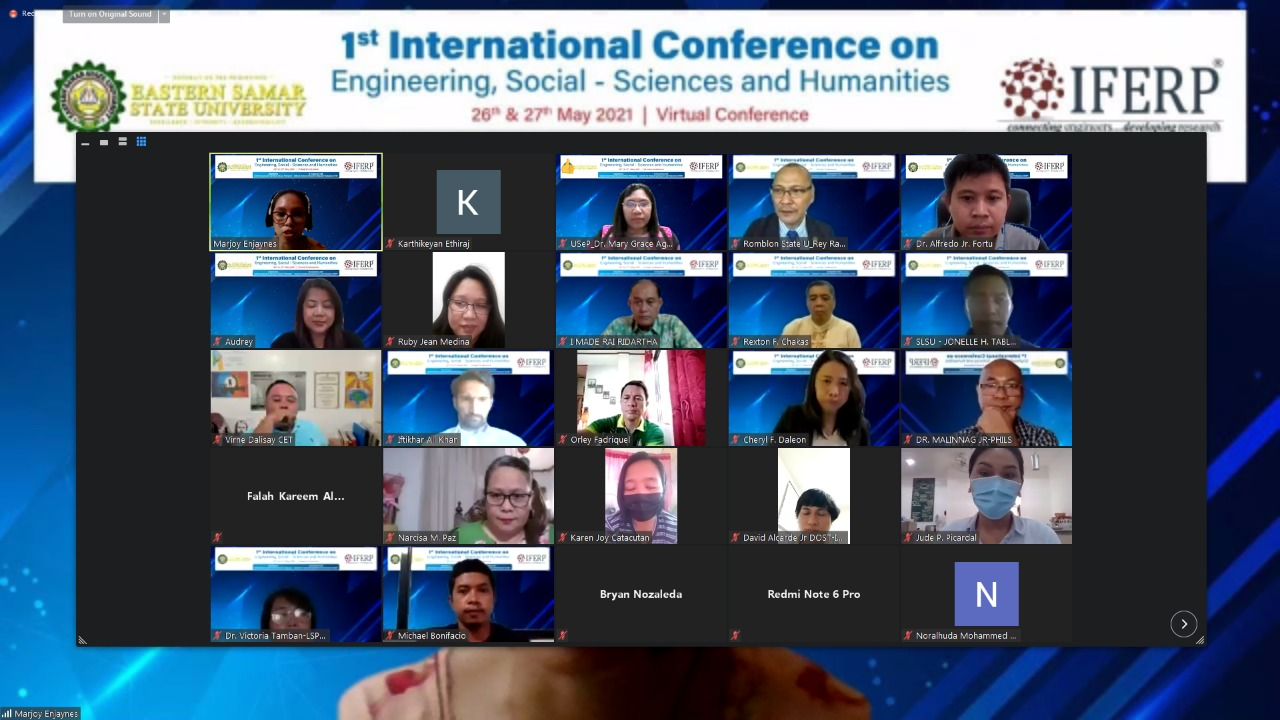Select Dr. Alfredo Jr. Fortu video tile
This screenshot has height=720, width=1280.
pyautogui.click(x=986, y=202)
